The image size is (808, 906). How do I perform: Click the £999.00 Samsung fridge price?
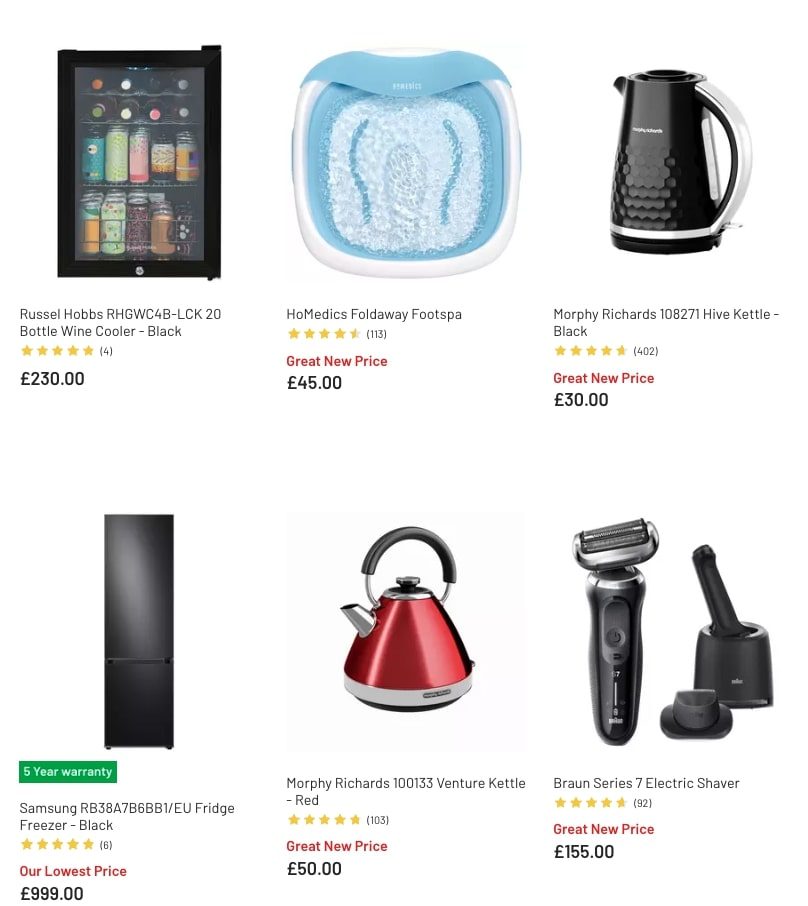(52, 893)
